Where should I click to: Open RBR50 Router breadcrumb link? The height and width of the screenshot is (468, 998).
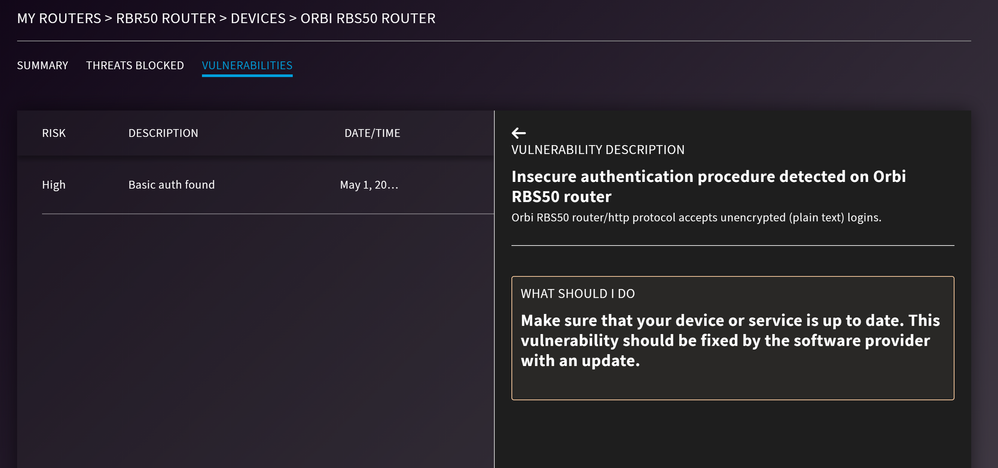(x=166, y=18)
